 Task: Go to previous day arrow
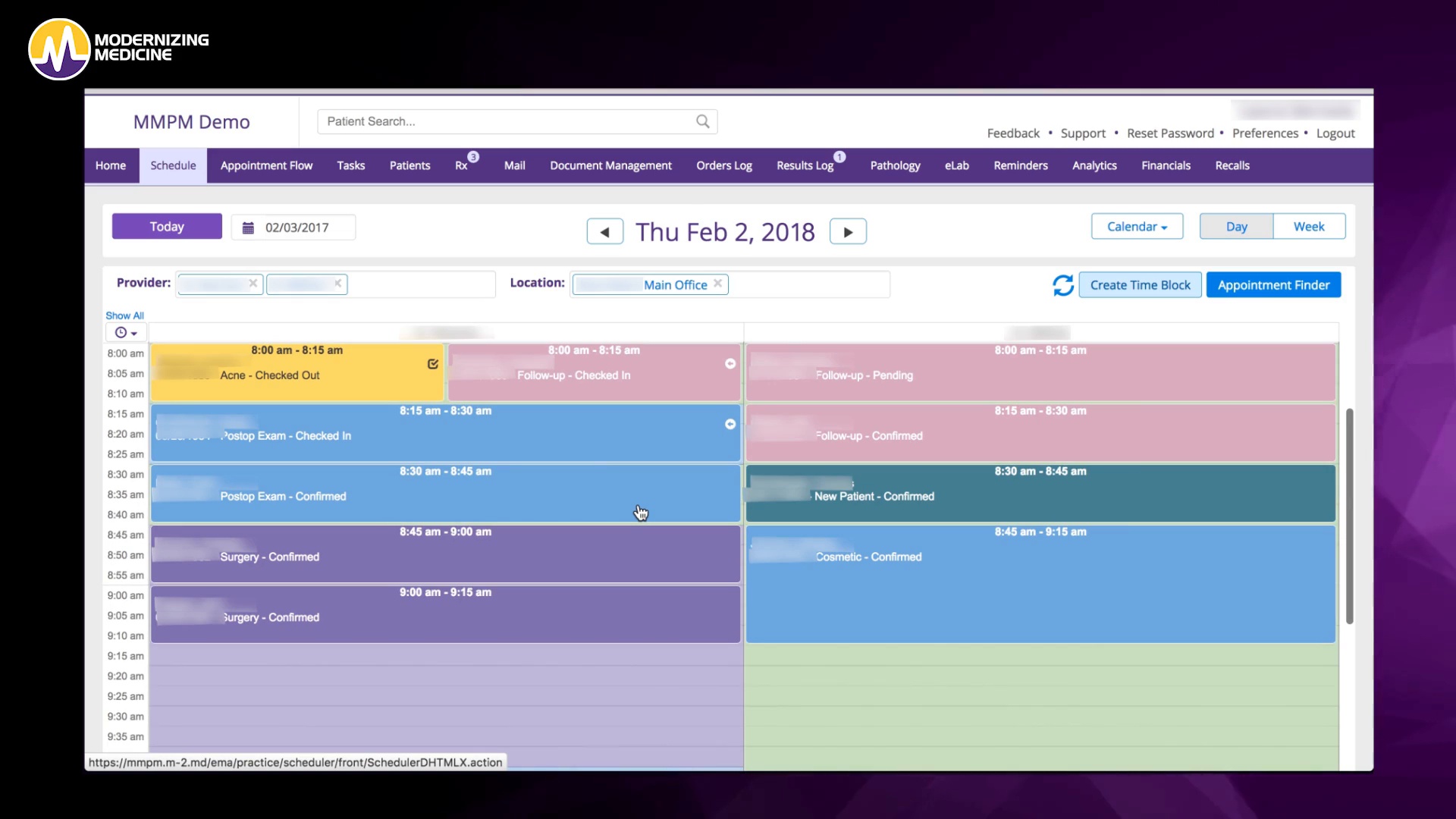[604, 232]
